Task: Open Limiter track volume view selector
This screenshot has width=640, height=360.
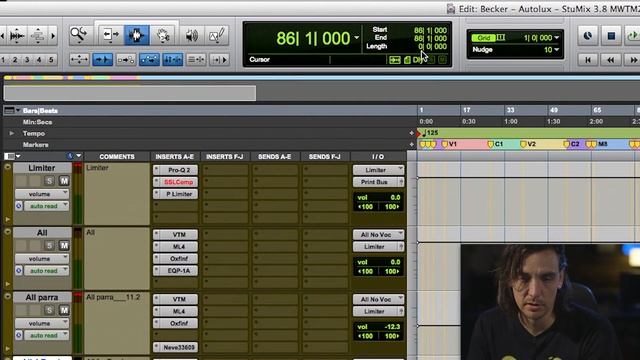Action: pos(42,194)
